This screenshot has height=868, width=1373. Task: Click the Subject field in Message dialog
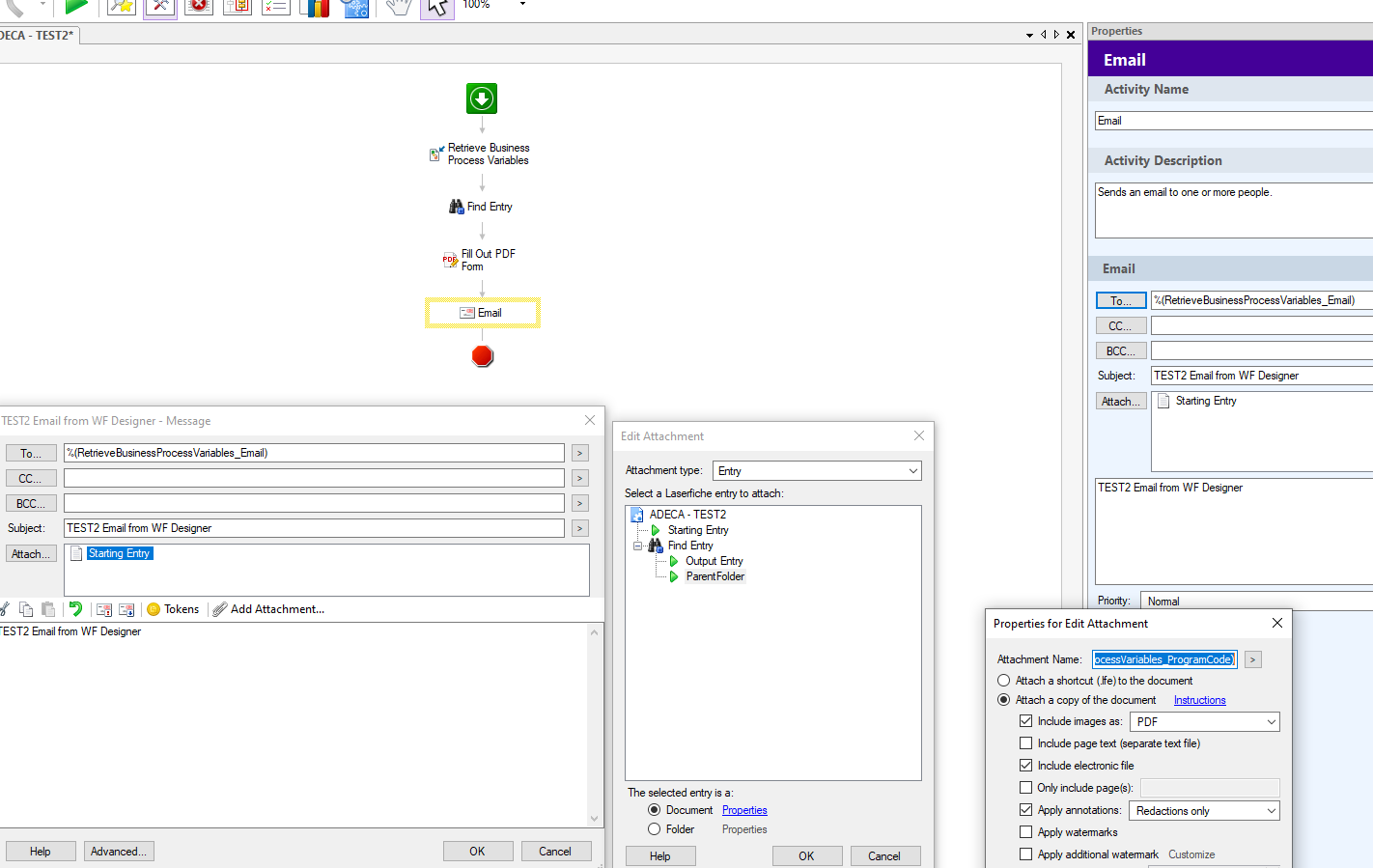click(314, 528)
